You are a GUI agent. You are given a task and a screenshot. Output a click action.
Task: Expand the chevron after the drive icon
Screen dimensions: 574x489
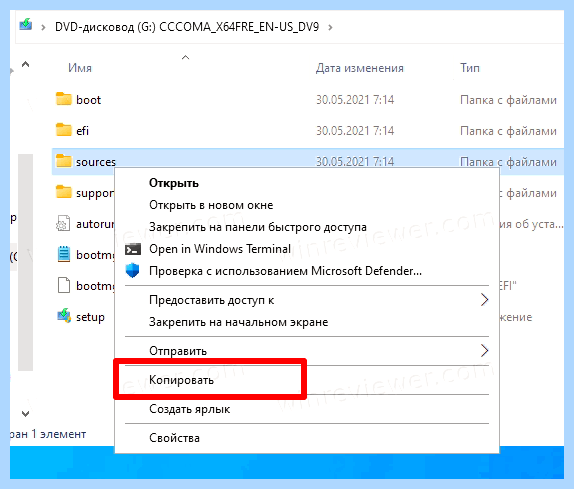[x=43, y=27]
